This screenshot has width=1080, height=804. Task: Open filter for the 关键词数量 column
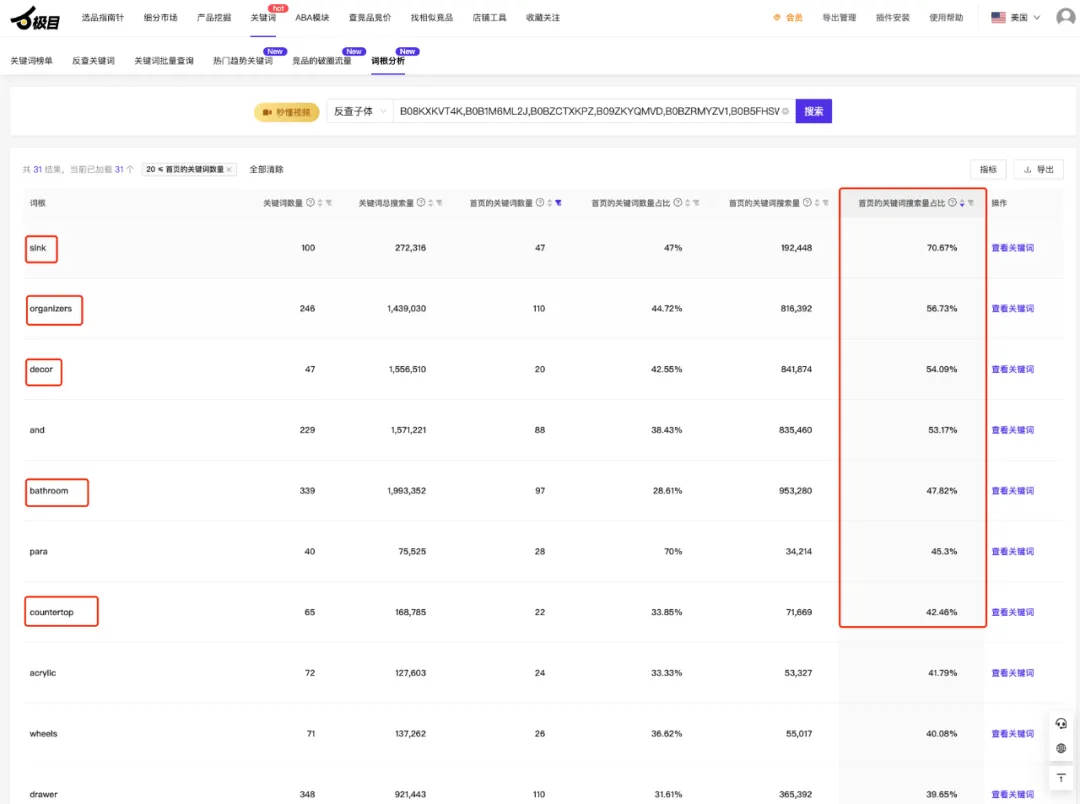[x=329, y=203]
